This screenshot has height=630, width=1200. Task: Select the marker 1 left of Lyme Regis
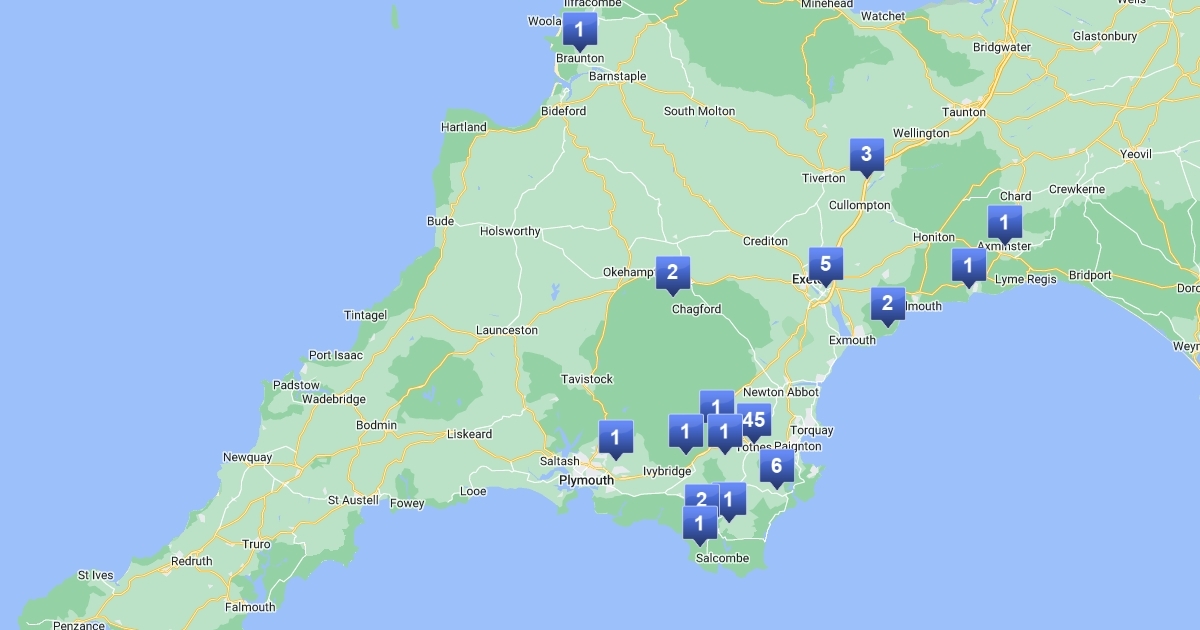coord(968,268)
